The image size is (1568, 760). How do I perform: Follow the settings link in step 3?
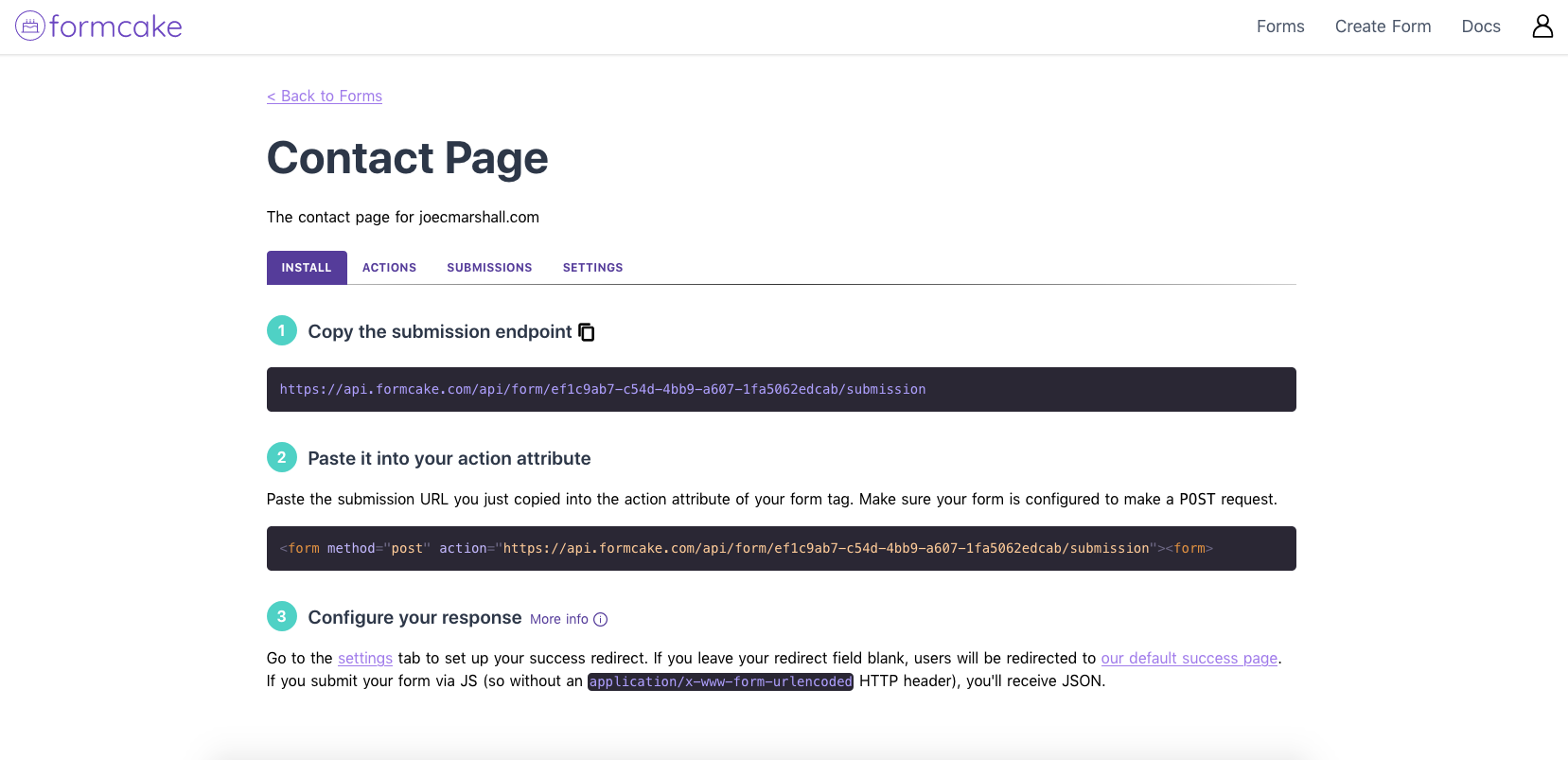pos(365,658)
